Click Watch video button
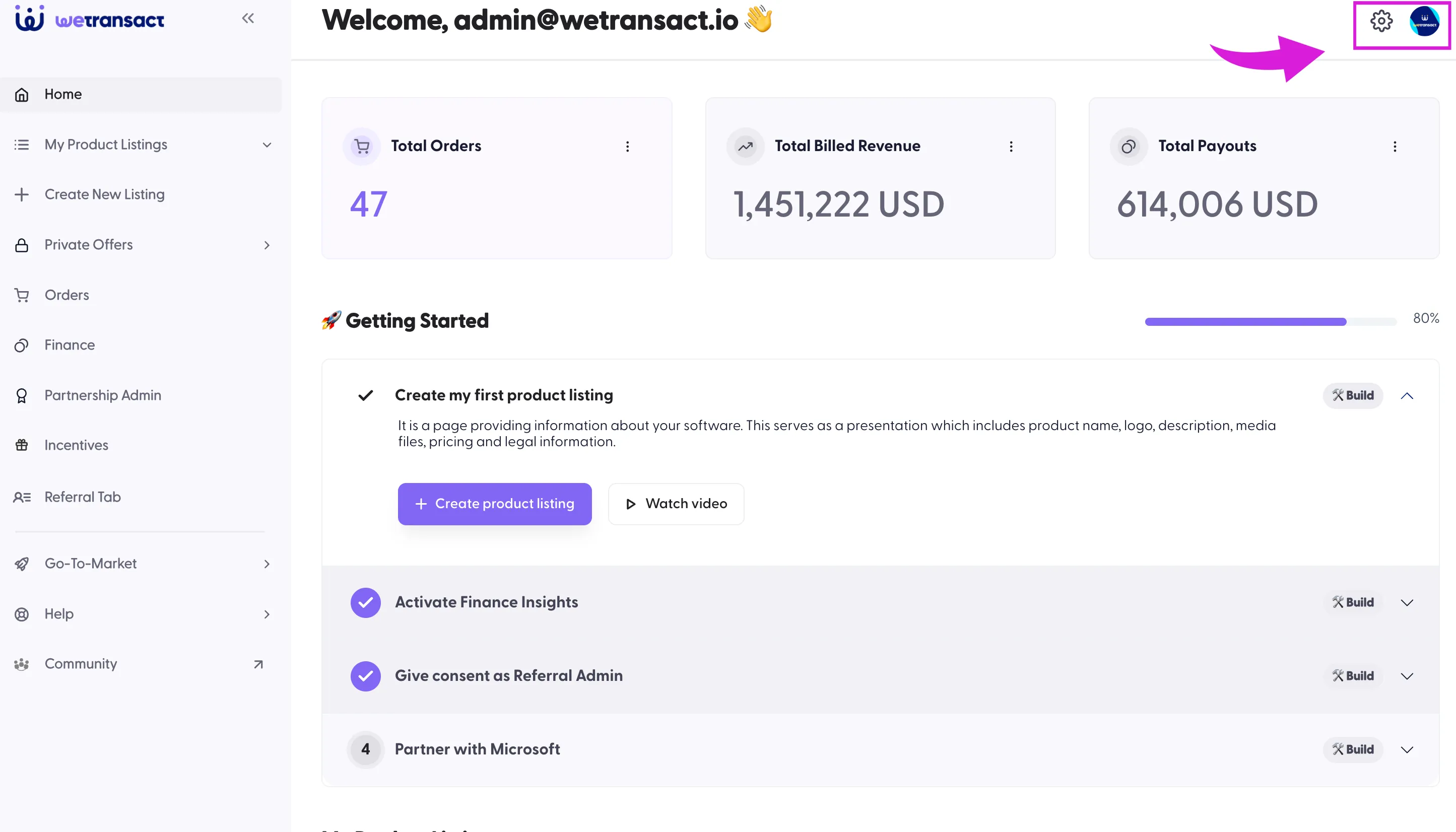Screen dimensions: 1456x832 pos(676,504)
